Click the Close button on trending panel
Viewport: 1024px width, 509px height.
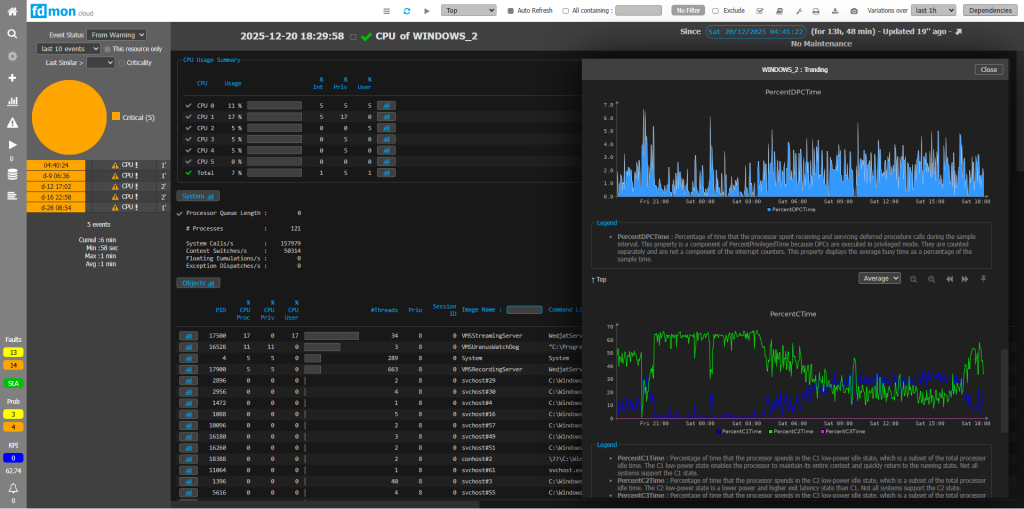(x=988, y=70)
